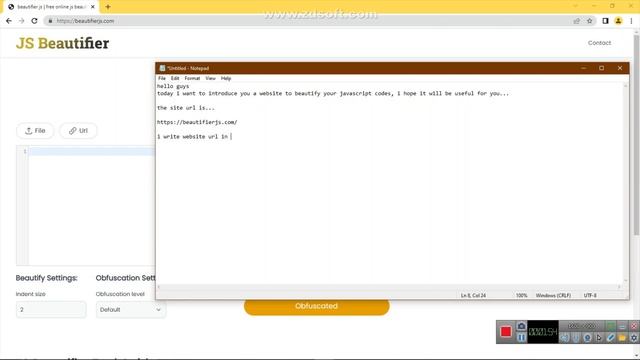Close the beautifier.js browser tab
Image resolution: width=640 pixels, height=360 pixels.
pos(93,7)
